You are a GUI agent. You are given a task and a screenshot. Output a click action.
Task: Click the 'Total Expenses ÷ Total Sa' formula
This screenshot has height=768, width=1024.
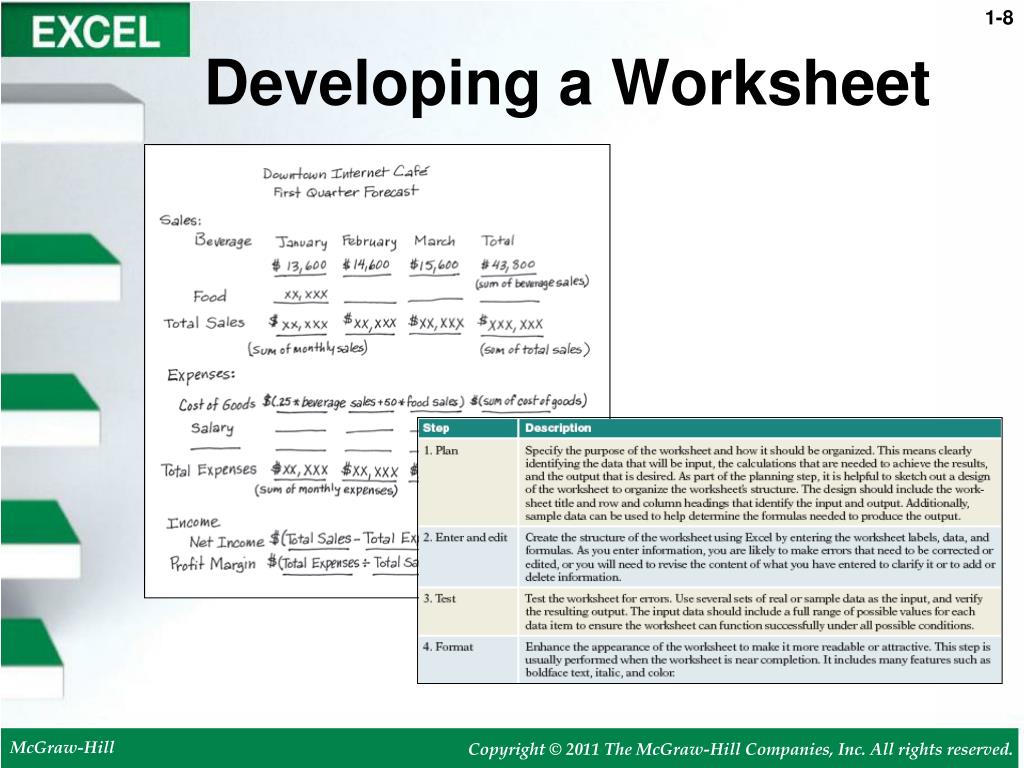point(342,563)
